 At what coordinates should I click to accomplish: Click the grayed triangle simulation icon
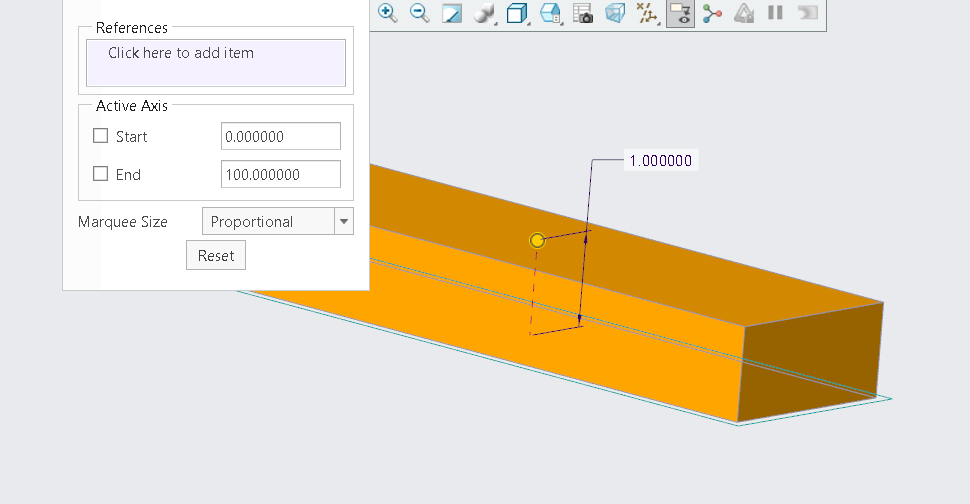pos(744,13)
